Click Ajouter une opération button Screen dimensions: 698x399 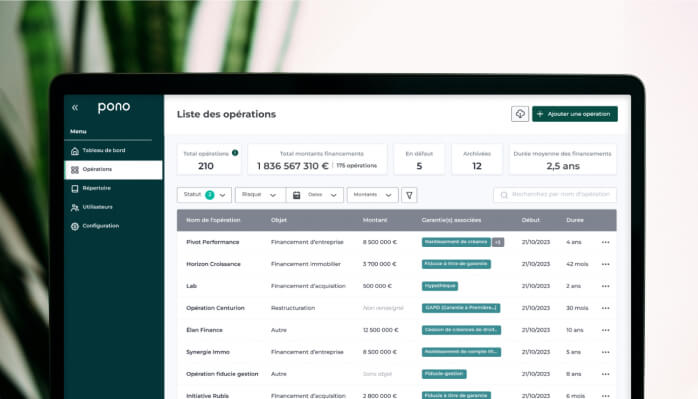[575, 114]
